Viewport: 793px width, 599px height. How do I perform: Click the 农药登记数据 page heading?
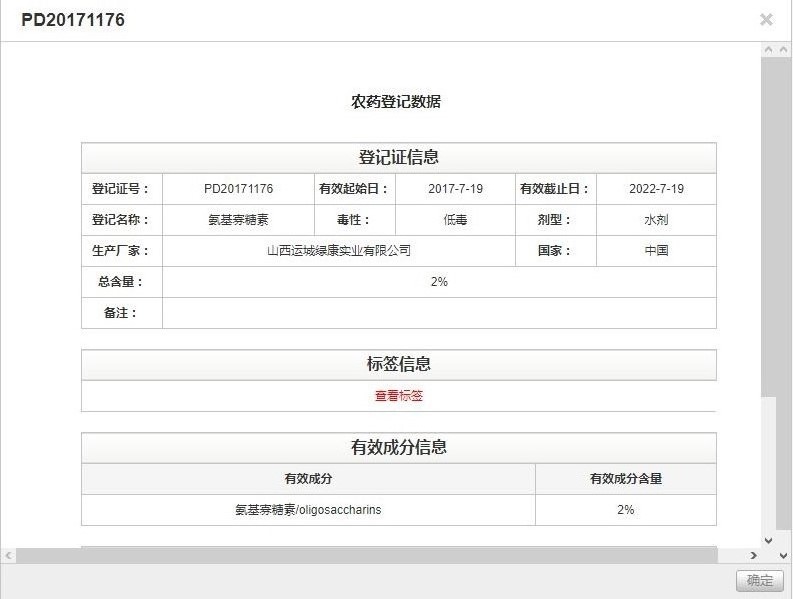tap(396, 102)
